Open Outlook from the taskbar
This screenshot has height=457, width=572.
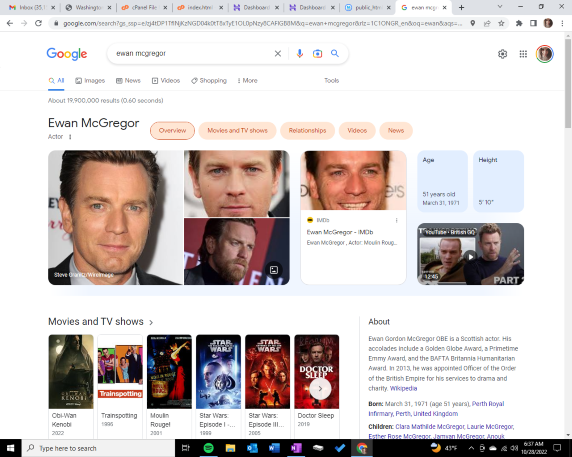tap(252, 448)
